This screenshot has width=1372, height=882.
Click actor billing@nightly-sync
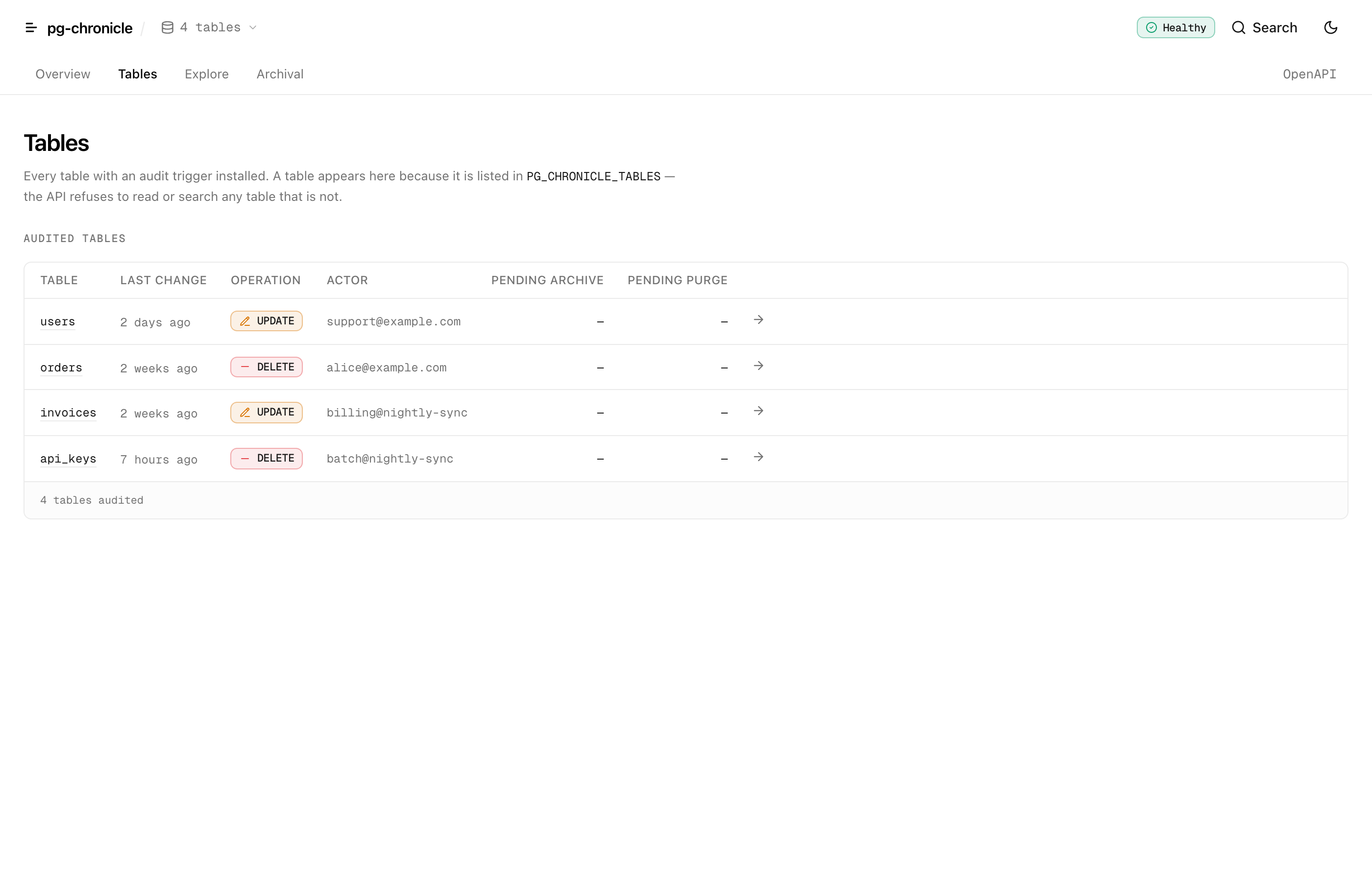coord(397,413)
